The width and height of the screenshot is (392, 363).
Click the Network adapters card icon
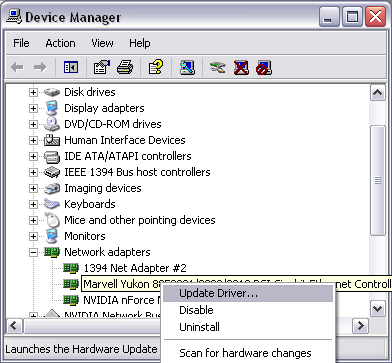tap(52, 252)
